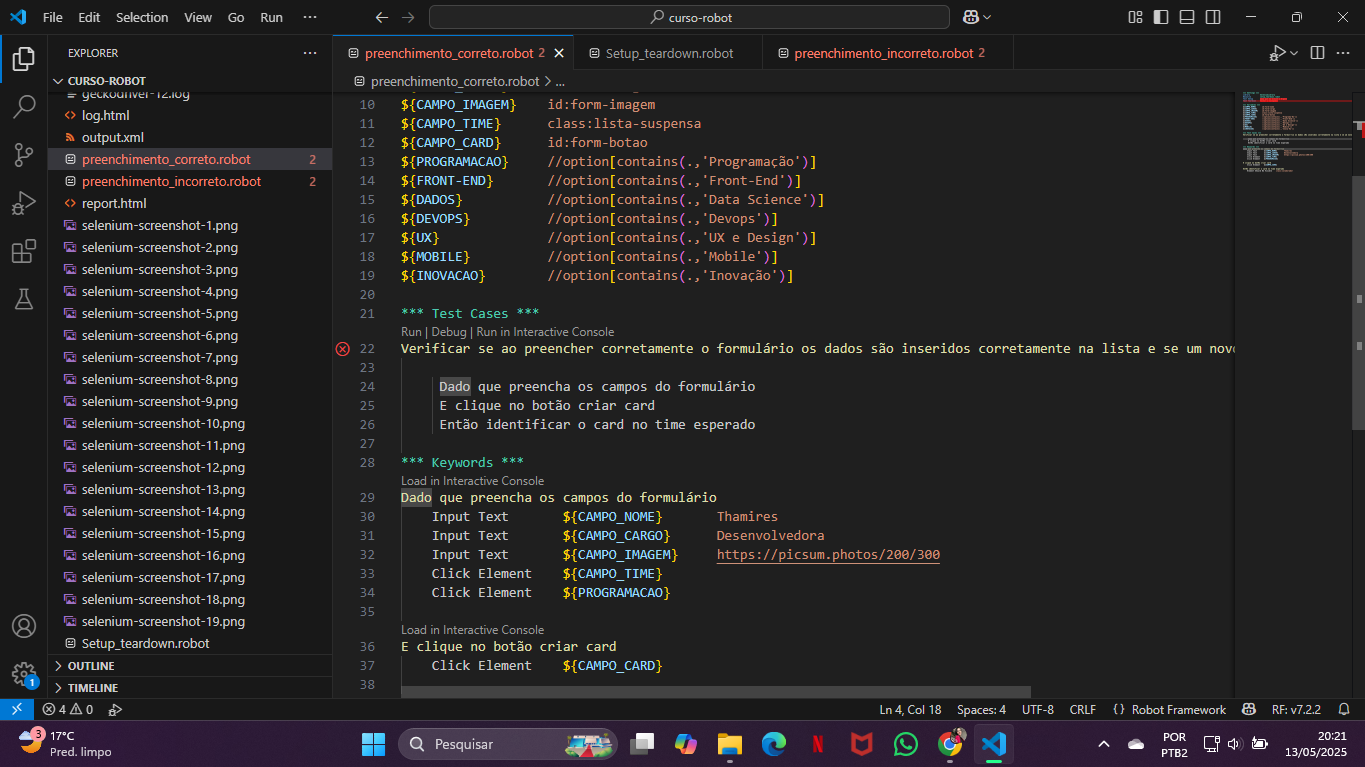The width and height of the screenshot is (1365, 767).
Task: Open the picsum.photos URL link in editor
Action: point(828,555)
